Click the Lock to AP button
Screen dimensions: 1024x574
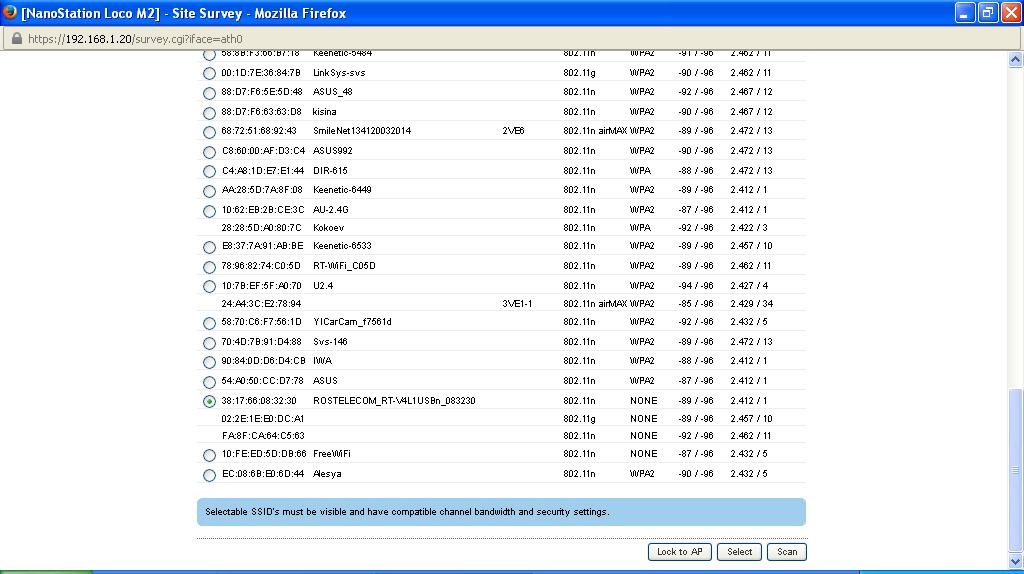[x=680, y=552]
